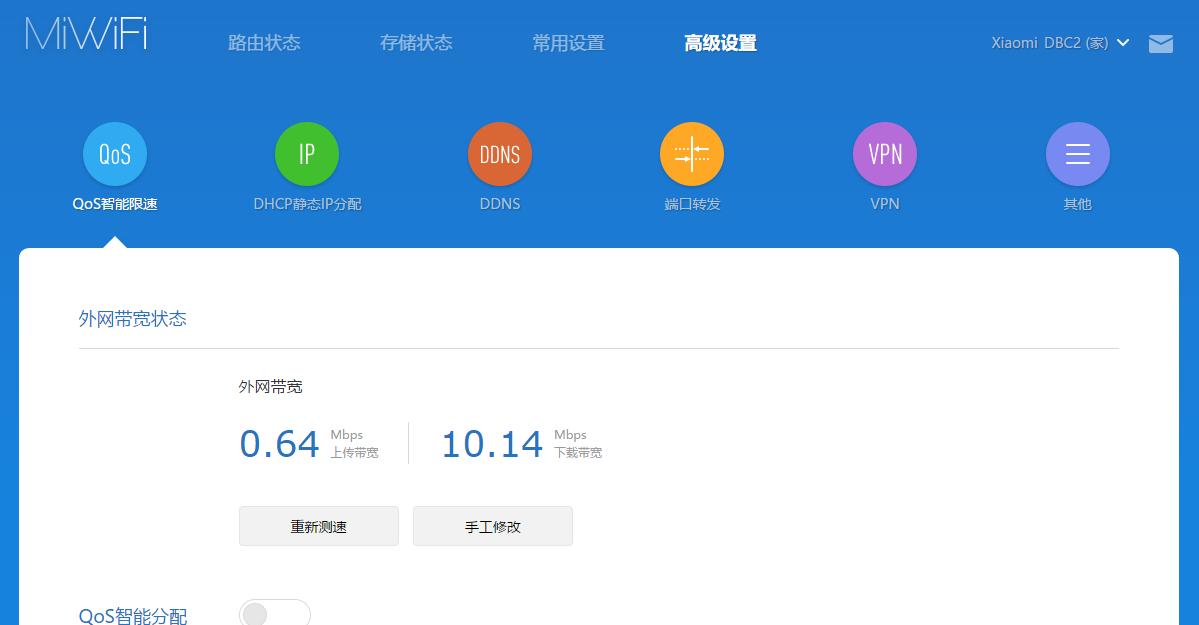
Task: Click the 10.14 Mbps download bandwidth value
Action: 492,443
